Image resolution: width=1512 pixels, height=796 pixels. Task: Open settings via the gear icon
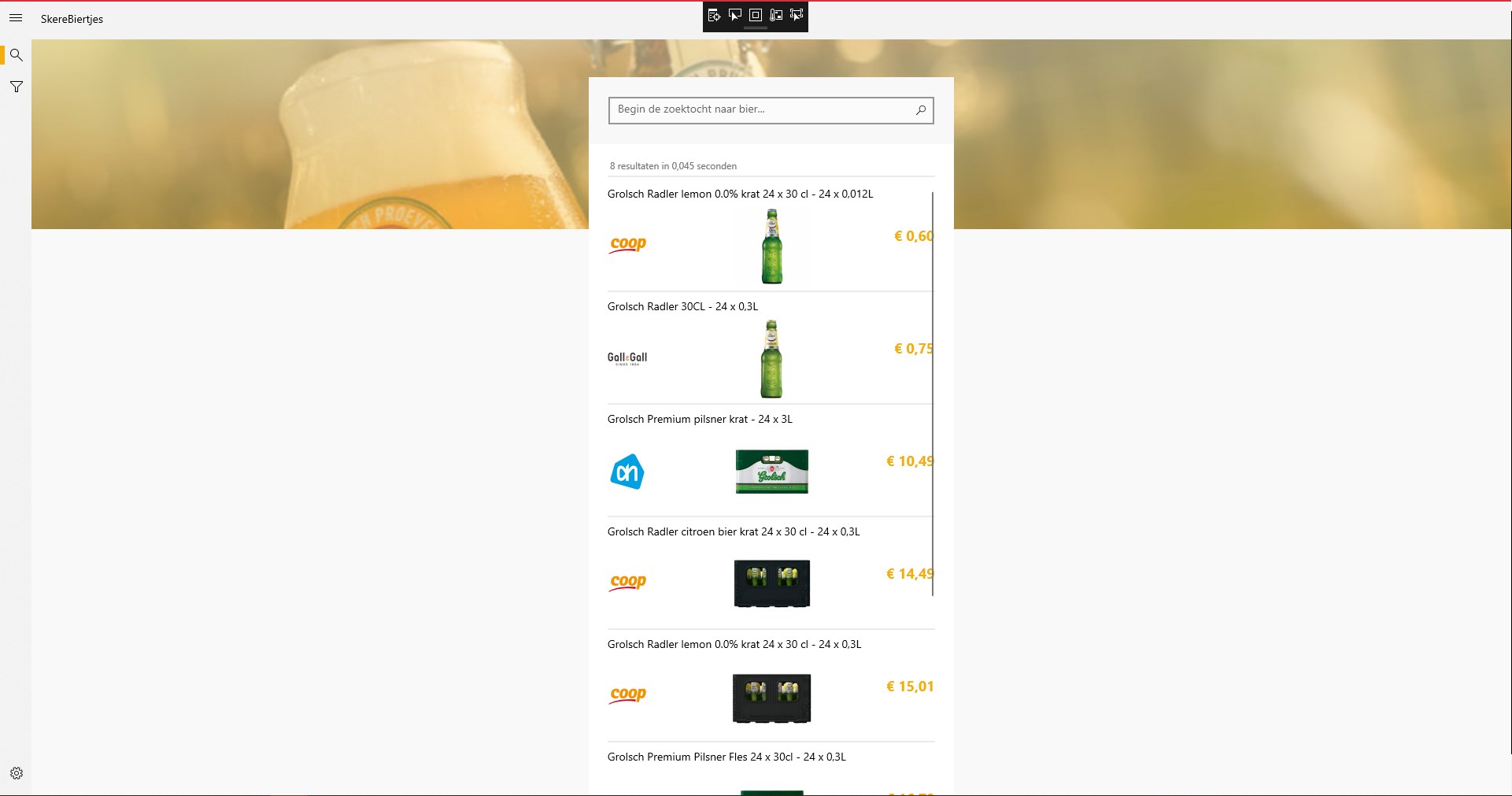[16, 773]
